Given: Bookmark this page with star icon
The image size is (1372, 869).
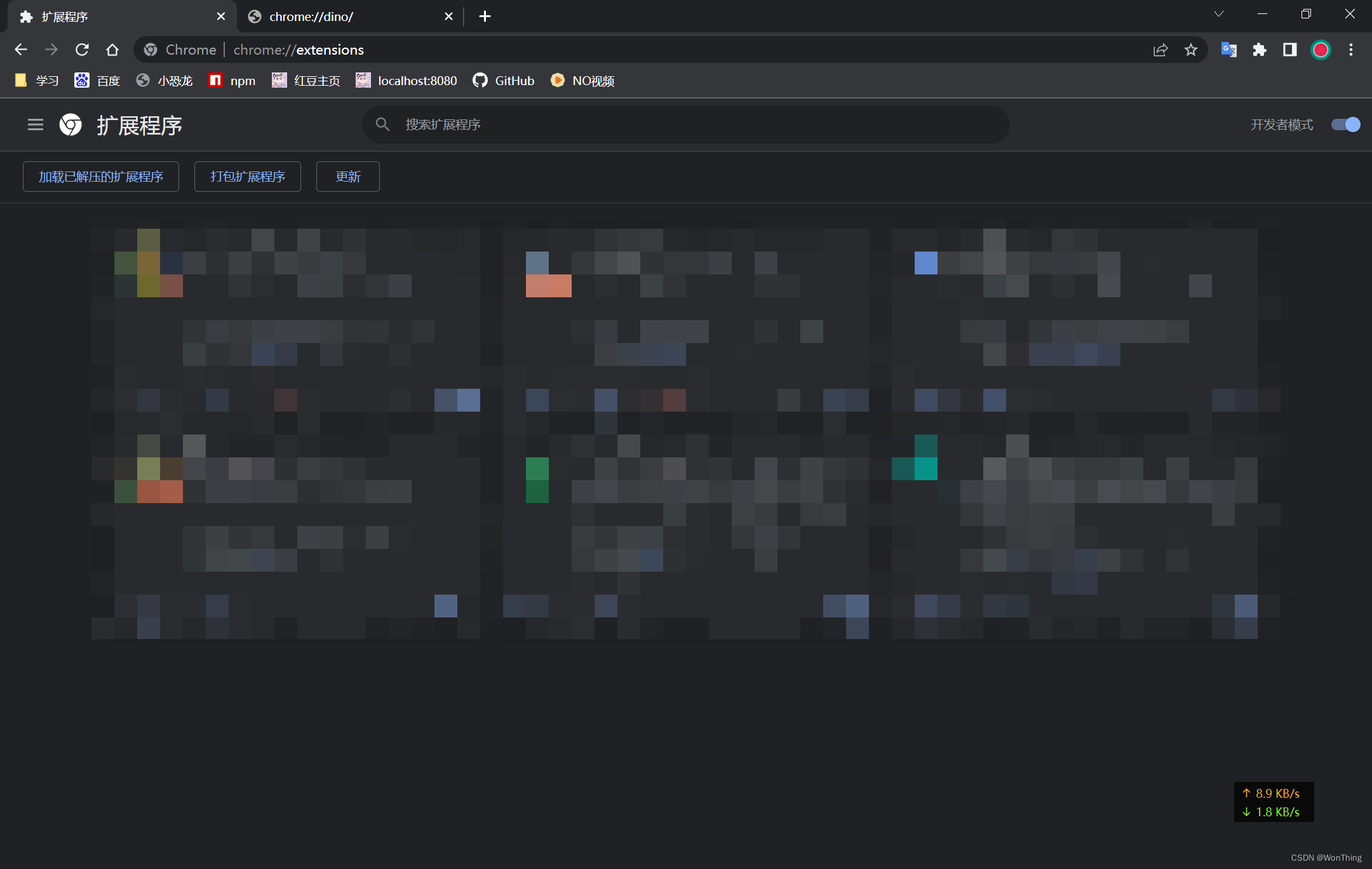Looking at the screenshot, I should [x=1190, y=50].
